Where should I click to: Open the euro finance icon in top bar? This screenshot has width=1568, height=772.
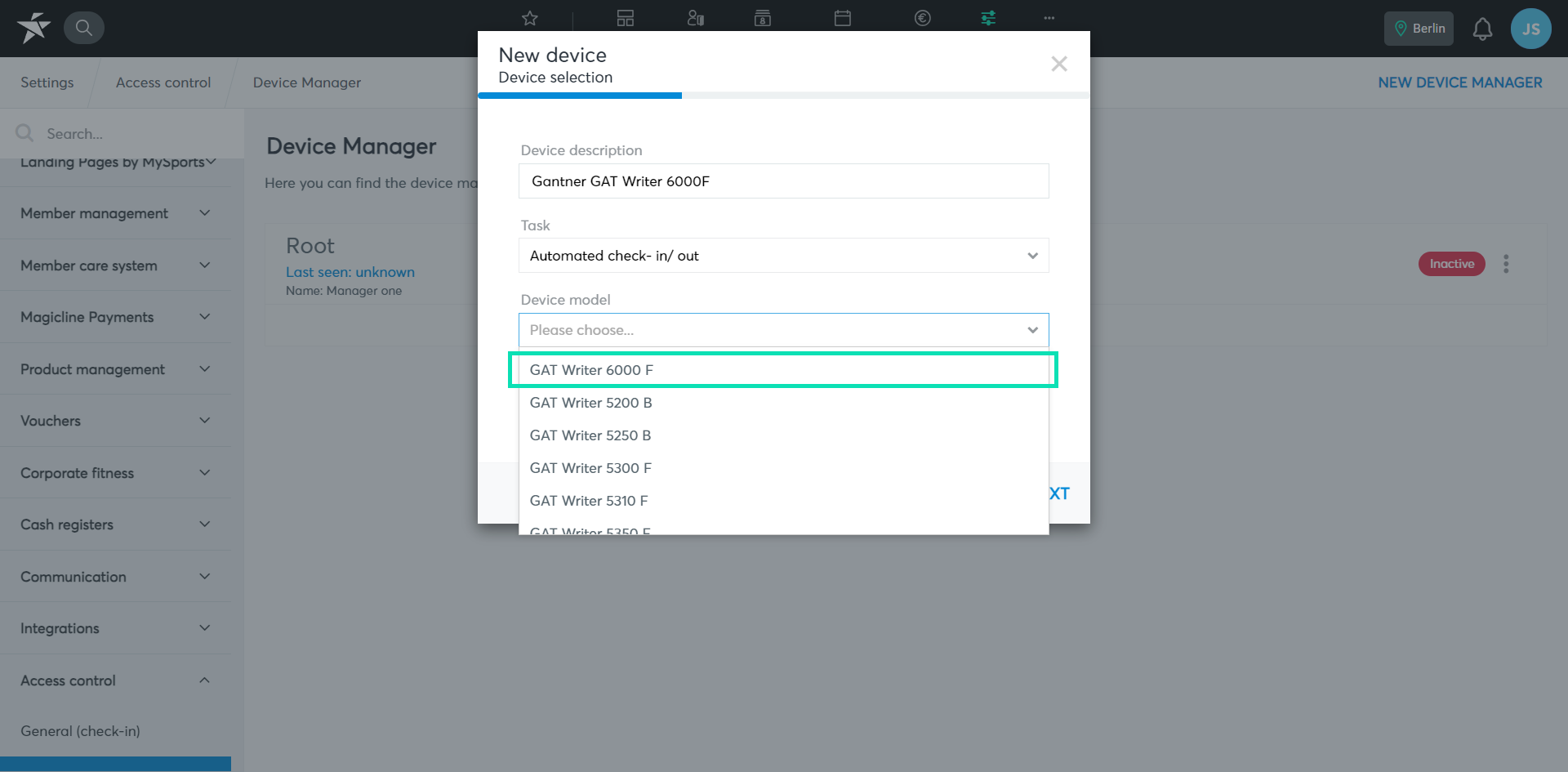[x=923, y=18]
